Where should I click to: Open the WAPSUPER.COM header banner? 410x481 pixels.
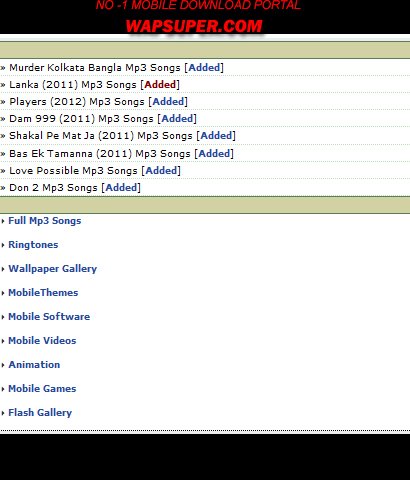[x=194, y=26]
